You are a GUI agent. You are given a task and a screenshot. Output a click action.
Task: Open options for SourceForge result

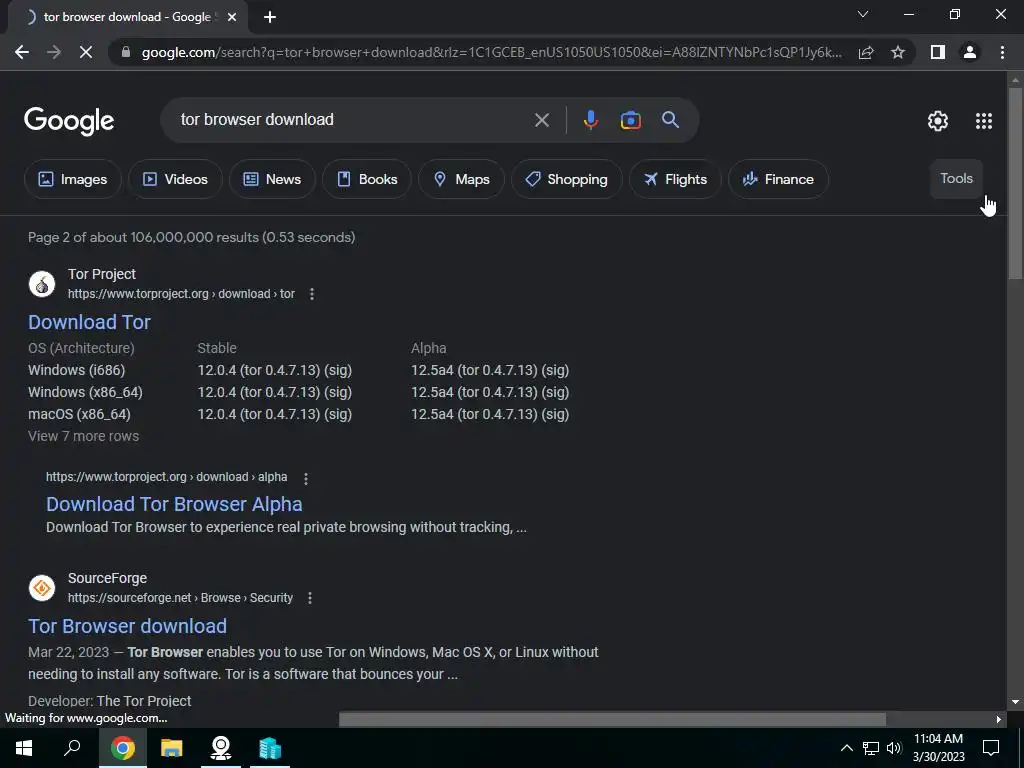(310, 598)
